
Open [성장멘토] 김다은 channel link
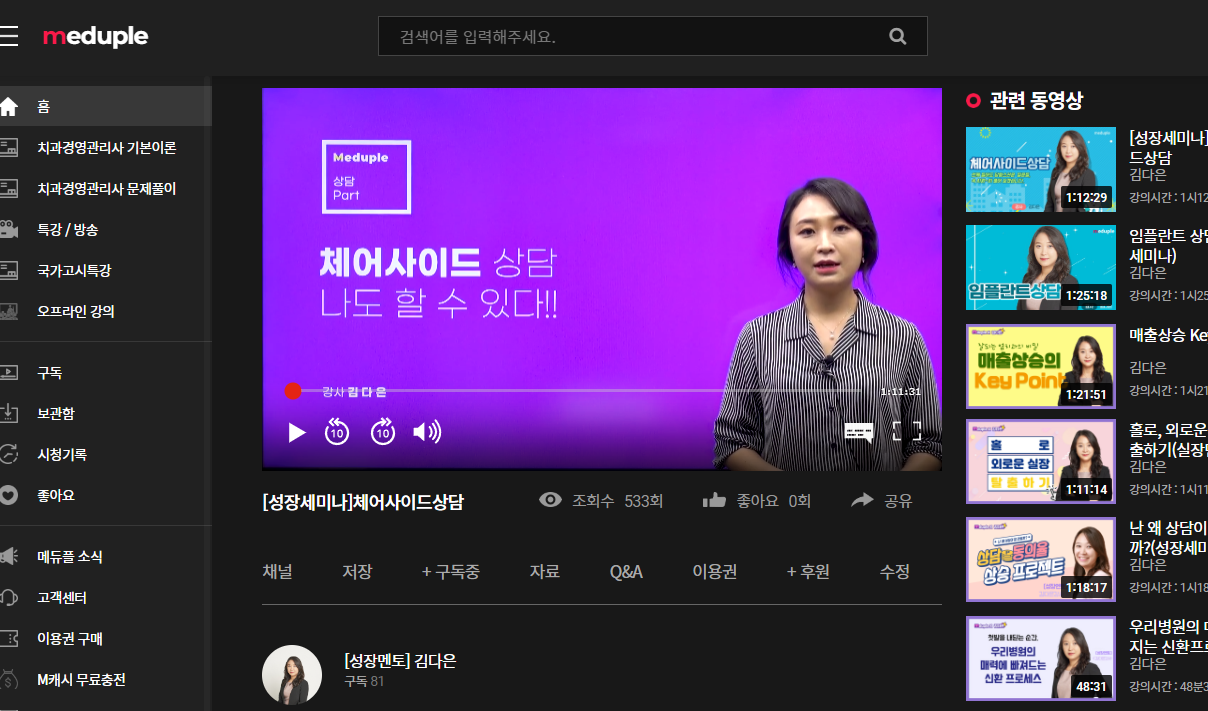[400, 661]
